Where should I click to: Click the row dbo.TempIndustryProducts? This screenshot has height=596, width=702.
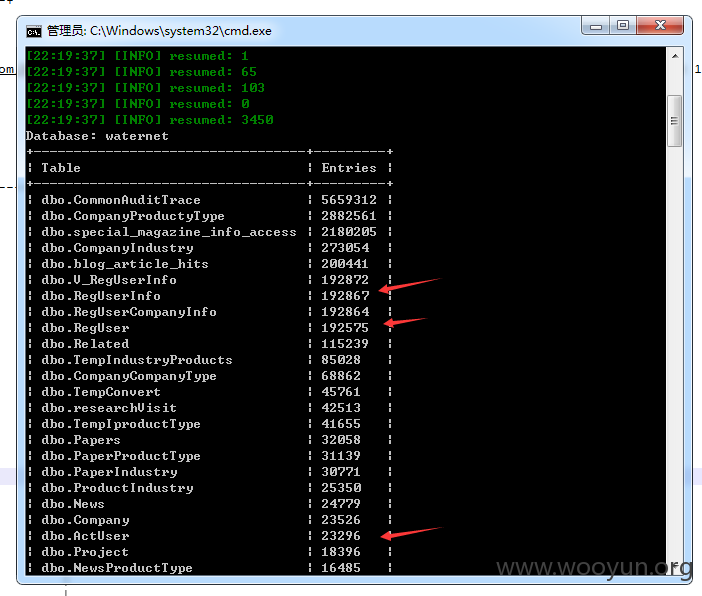pos(210,360)
